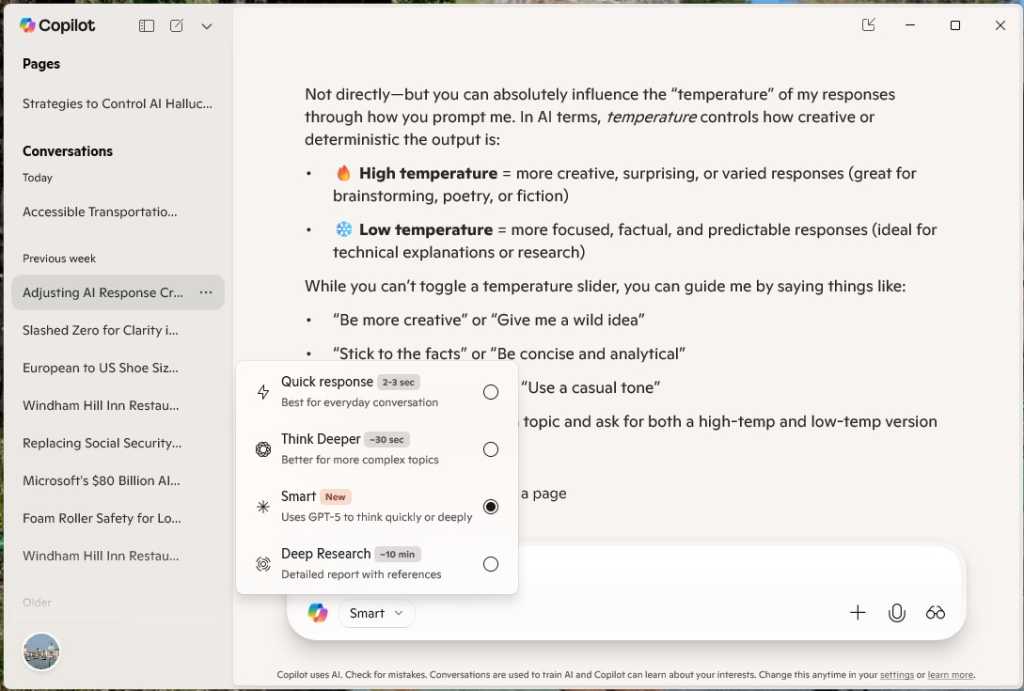Open the plus attachment icon
This screenshot has width=1024, height=691.
click(x=857, y=613)
